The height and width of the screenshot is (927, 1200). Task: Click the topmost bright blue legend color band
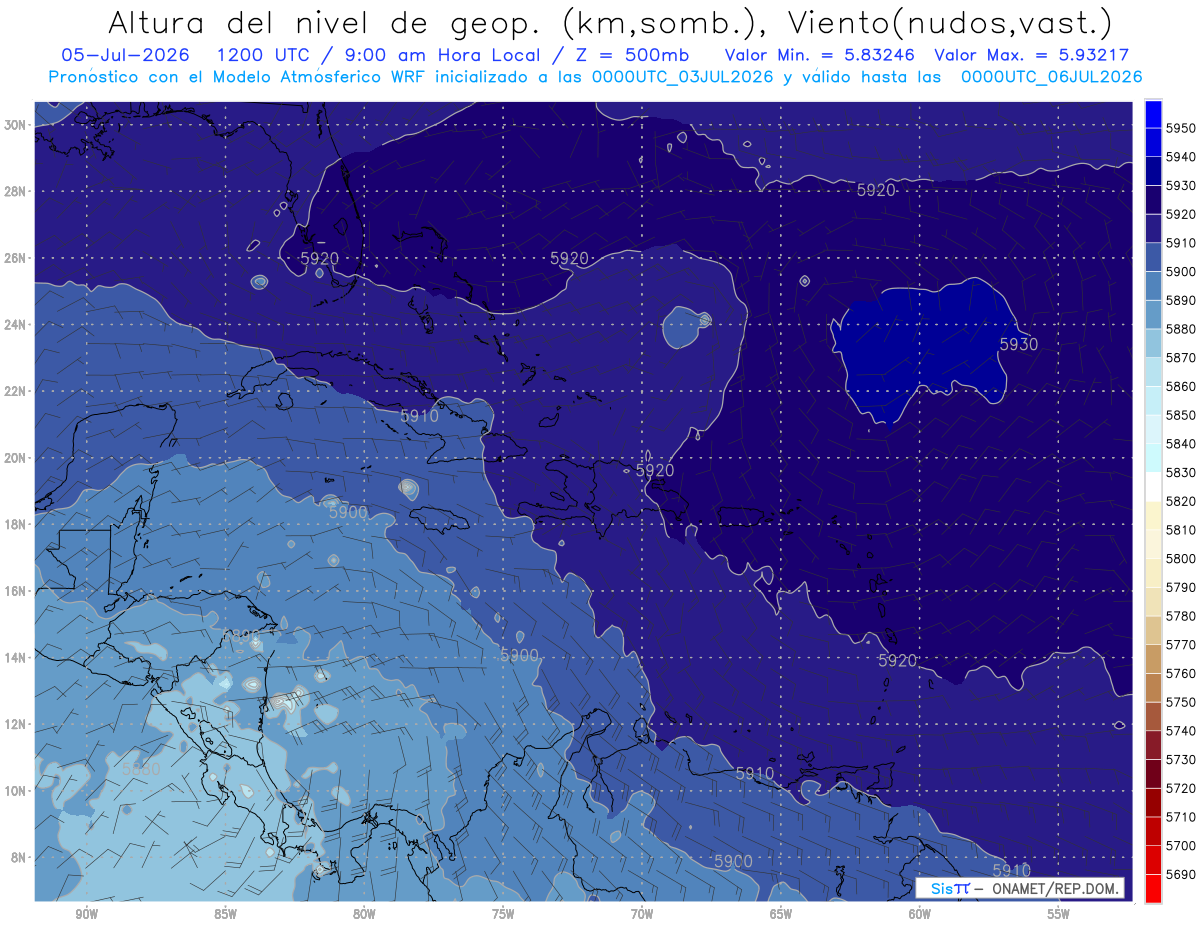[1153, 113]
